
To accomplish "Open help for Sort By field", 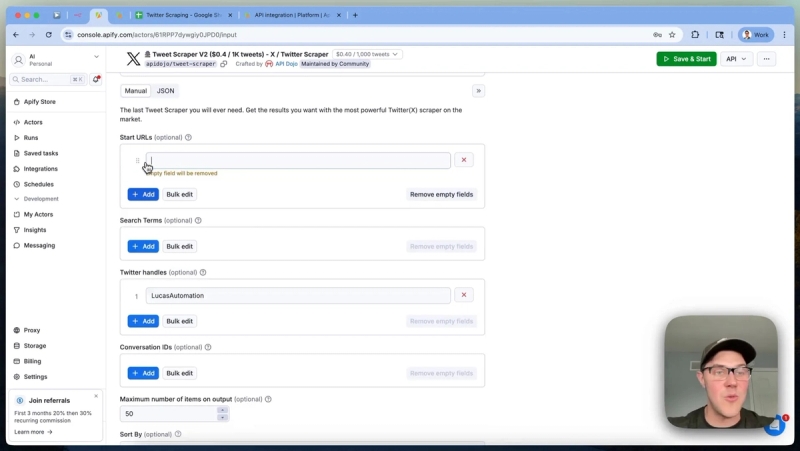I will 178,434.
